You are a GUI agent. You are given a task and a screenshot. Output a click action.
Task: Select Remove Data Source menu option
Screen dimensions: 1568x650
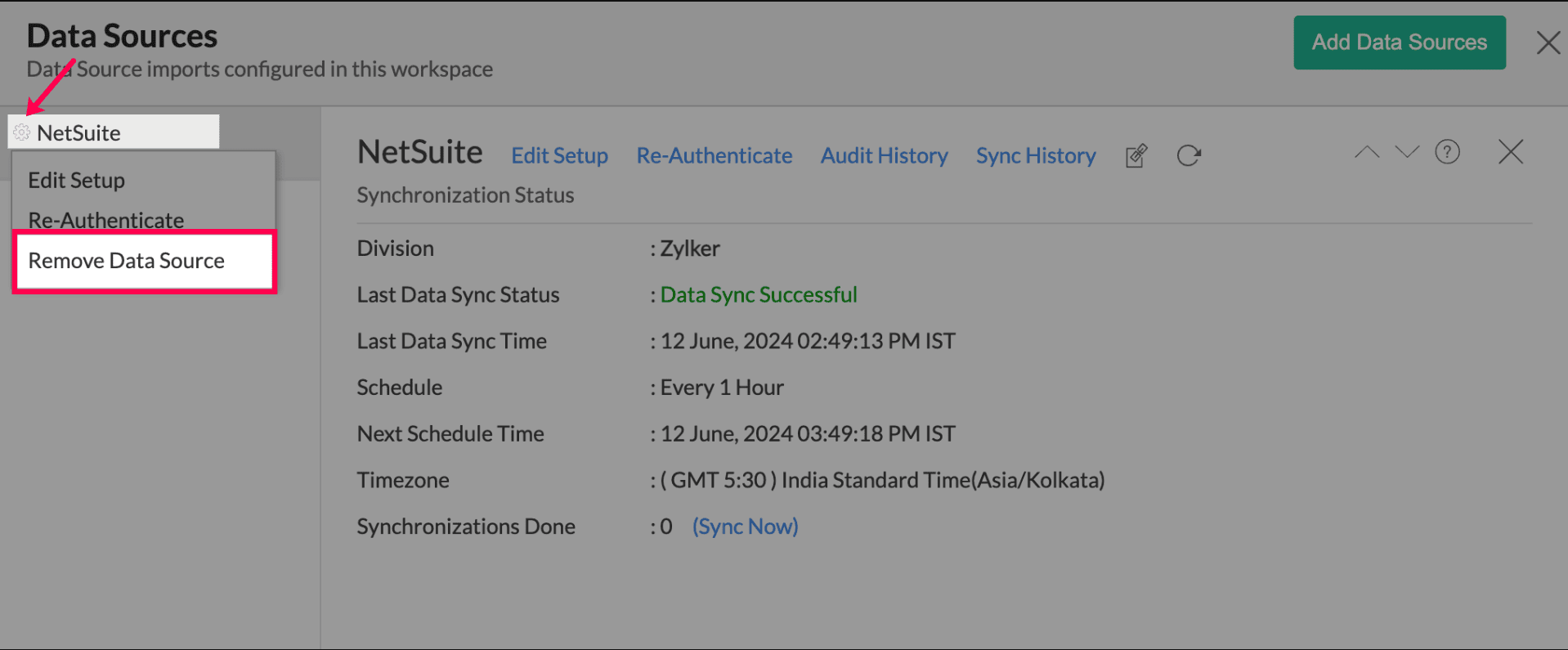[x=127, y=261]
